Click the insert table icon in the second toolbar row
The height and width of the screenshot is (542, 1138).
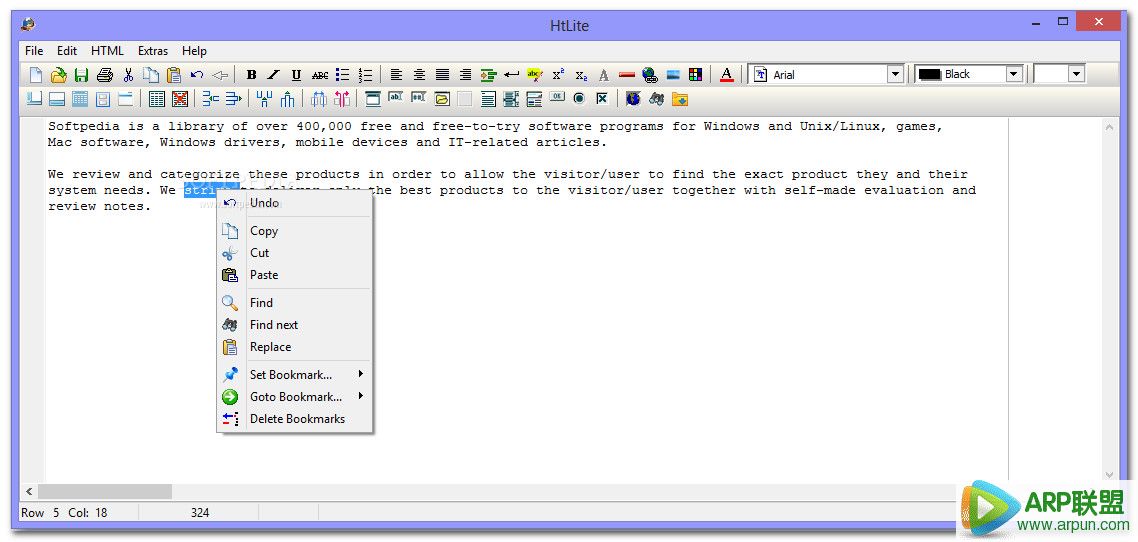pyautogui.click(x=156, y=99)
